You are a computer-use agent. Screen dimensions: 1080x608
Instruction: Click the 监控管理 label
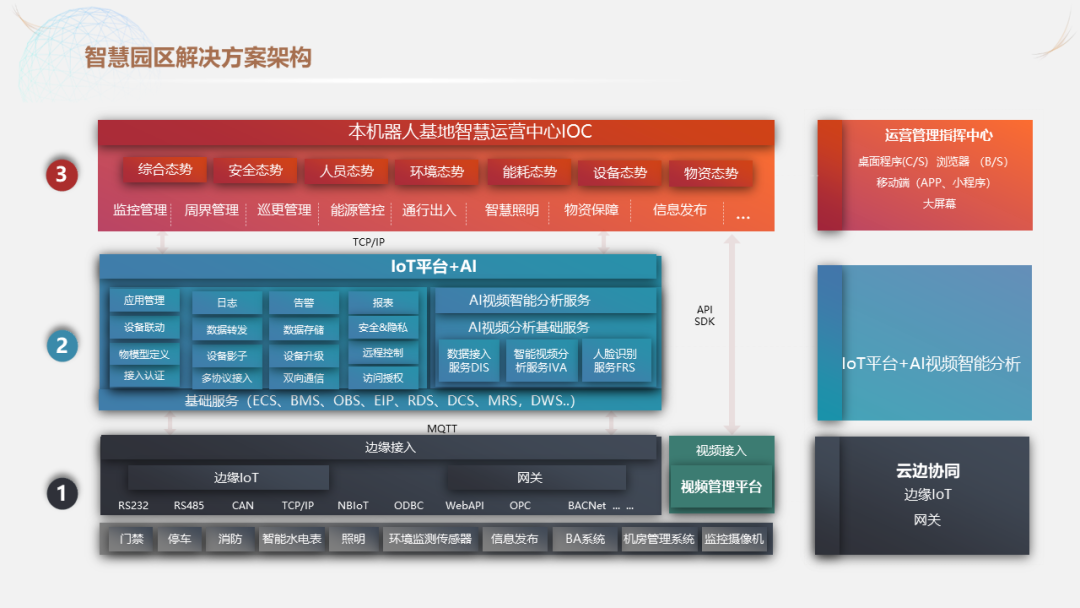click(x=140, y=210)
